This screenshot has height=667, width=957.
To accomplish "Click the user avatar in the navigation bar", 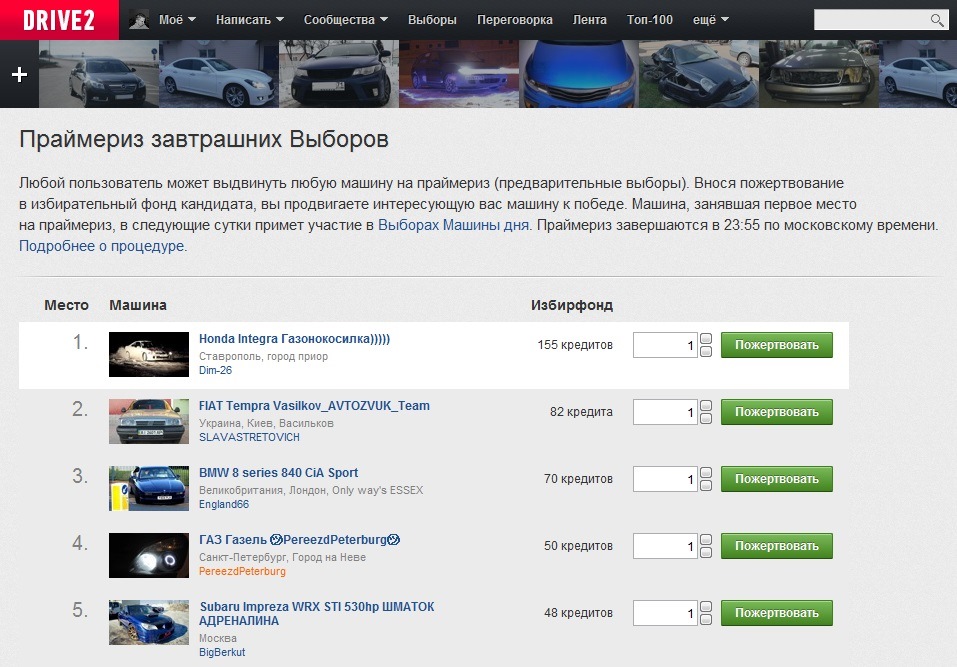I will click(139, 20).
